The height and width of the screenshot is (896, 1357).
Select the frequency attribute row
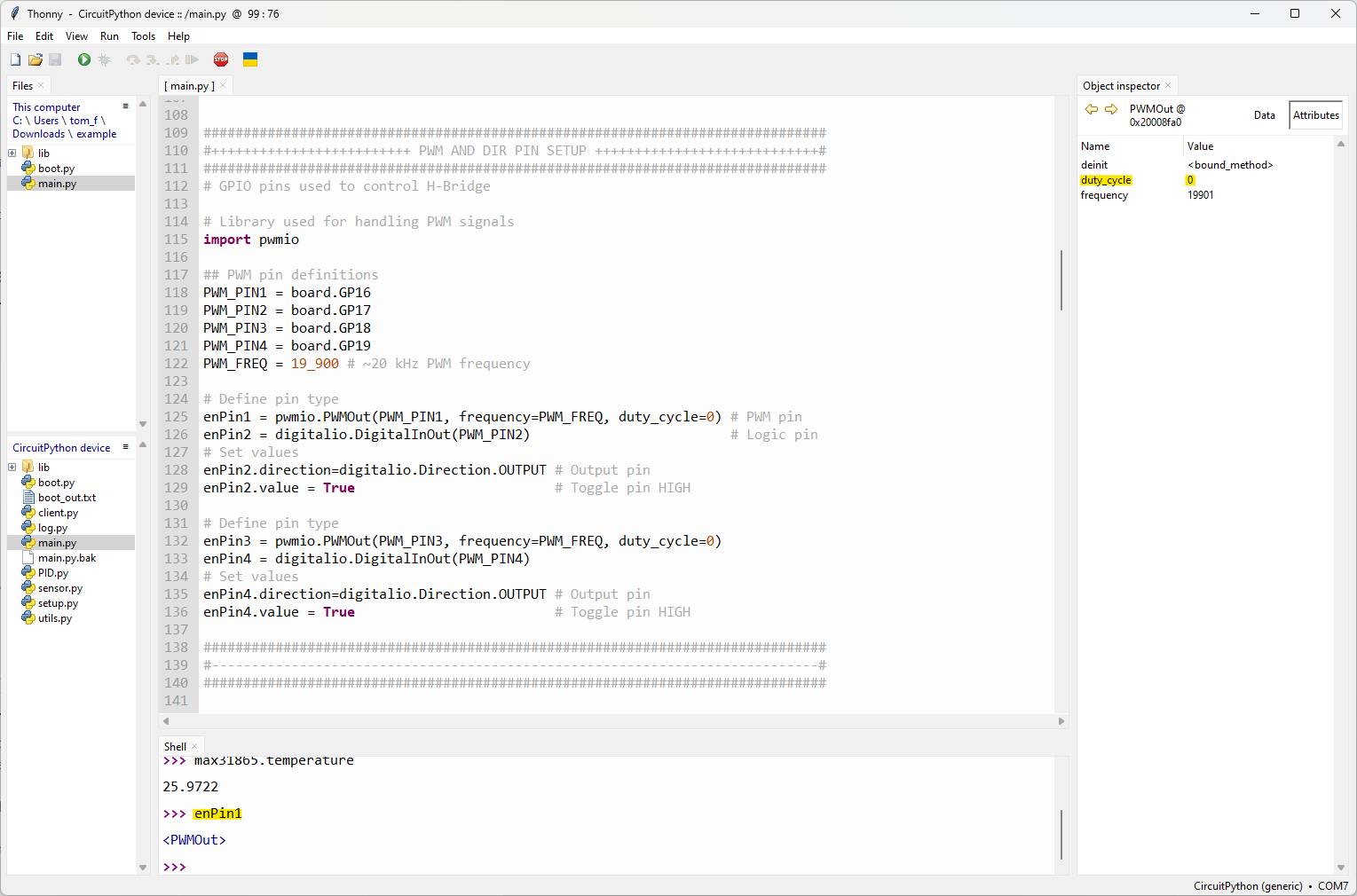pyautogui.click(x=1205, y=195)
